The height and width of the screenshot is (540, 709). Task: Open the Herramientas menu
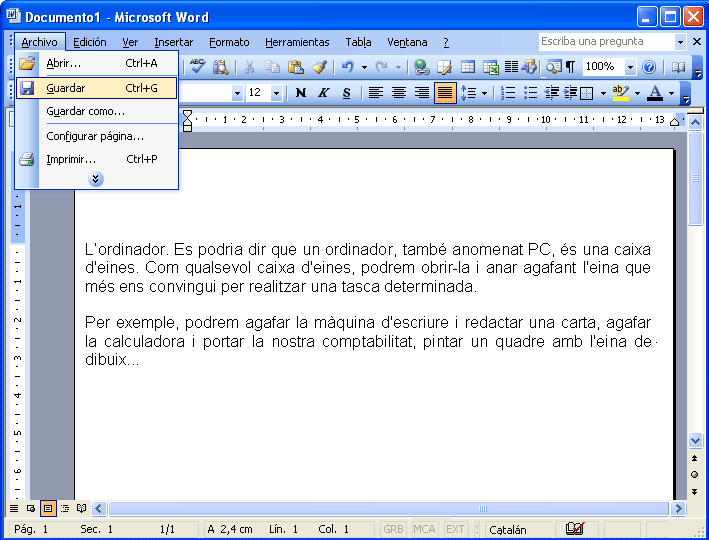pyautogui.click(x=297, y=42)
